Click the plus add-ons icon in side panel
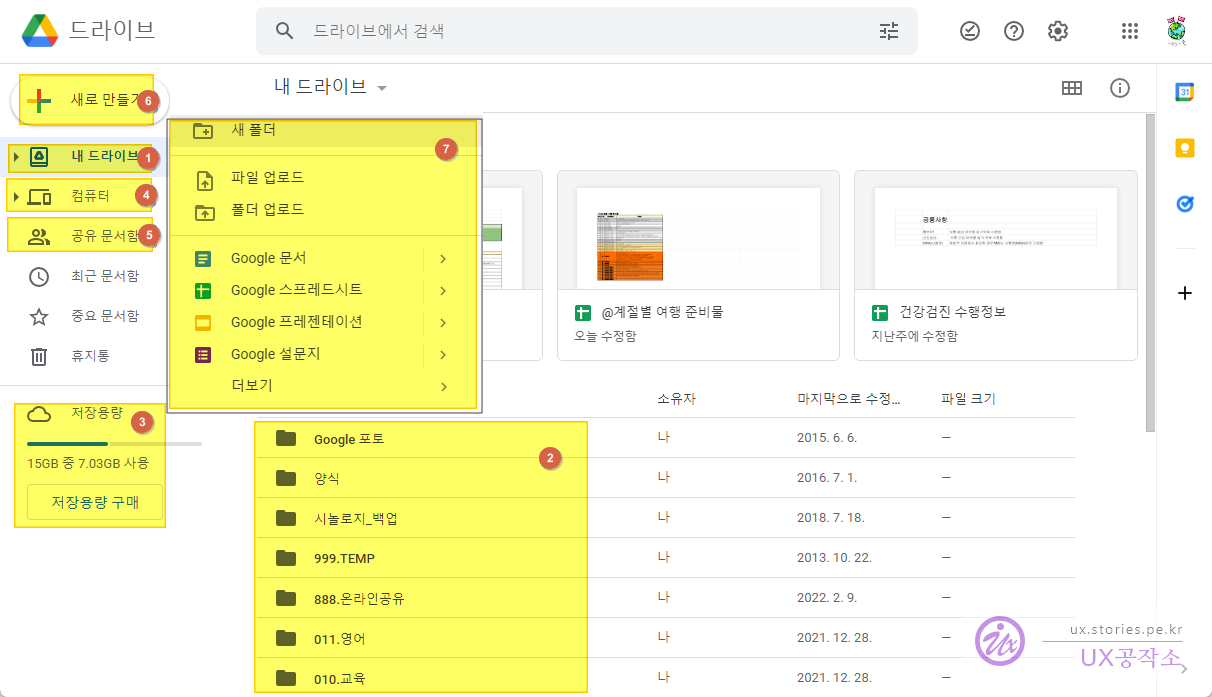 pos(1185,293)
